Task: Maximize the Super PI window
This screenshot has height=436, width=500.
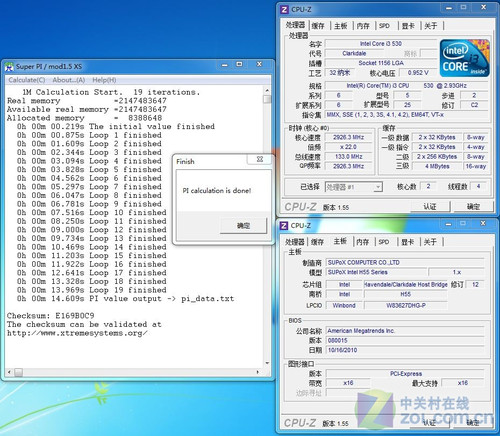Action: click(239, 64)
